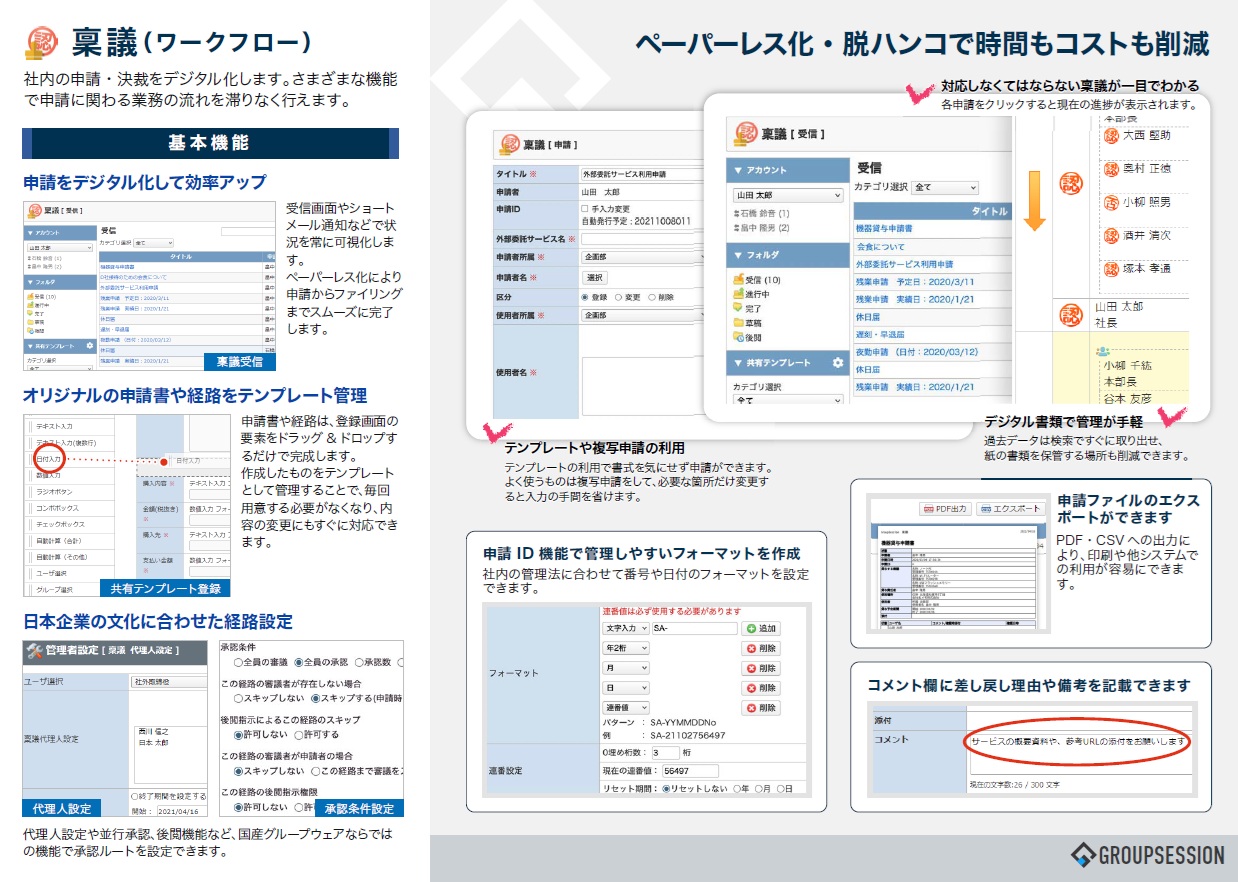Click the approval stamp beside 奥村 正徳
The width and height of the screenshot is (1238, 882).
[x=1111, y=169]
